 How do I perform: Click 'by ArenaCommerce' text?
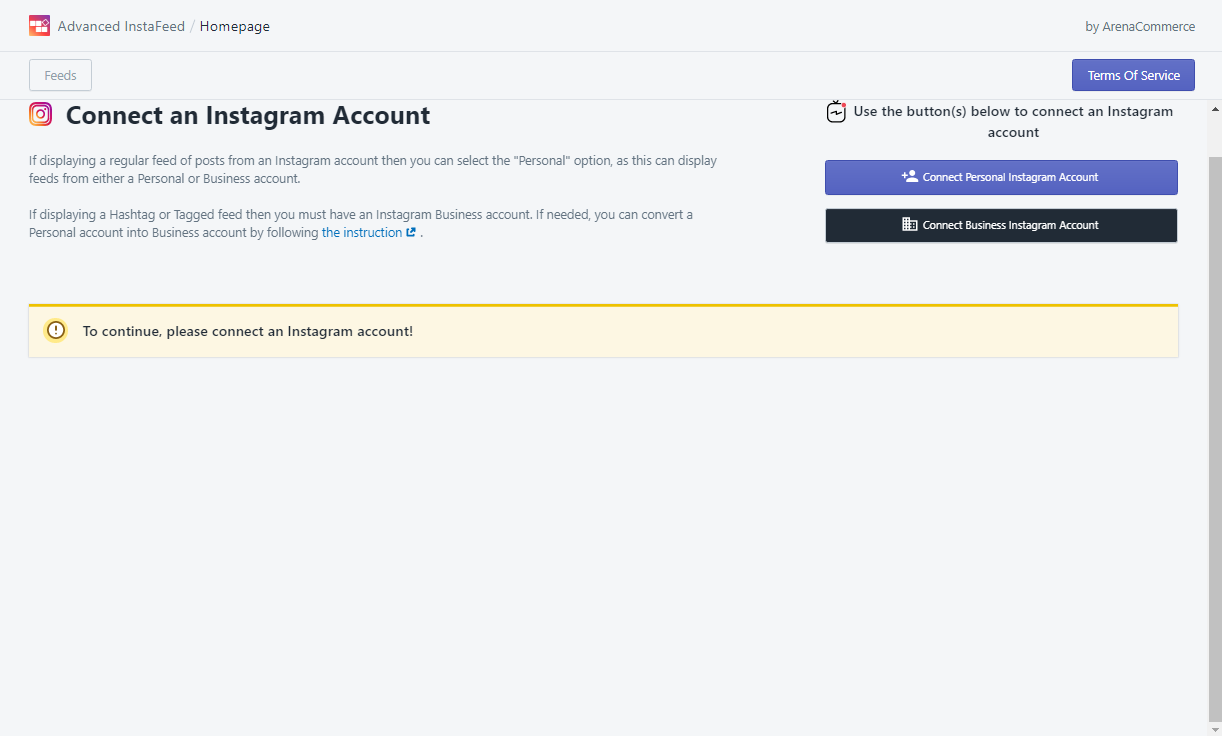point(1140,27)
